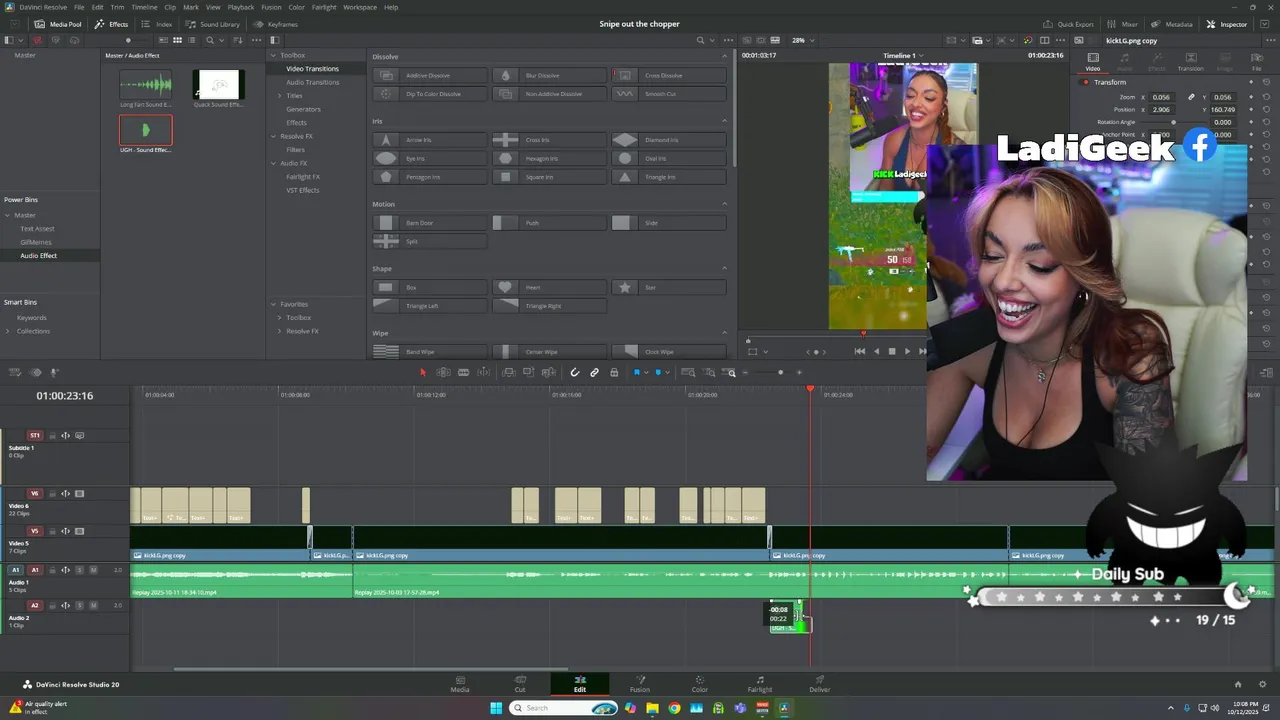
Task: Select the Dynamic Trim Mode tool
Action: tap(463, 372)
